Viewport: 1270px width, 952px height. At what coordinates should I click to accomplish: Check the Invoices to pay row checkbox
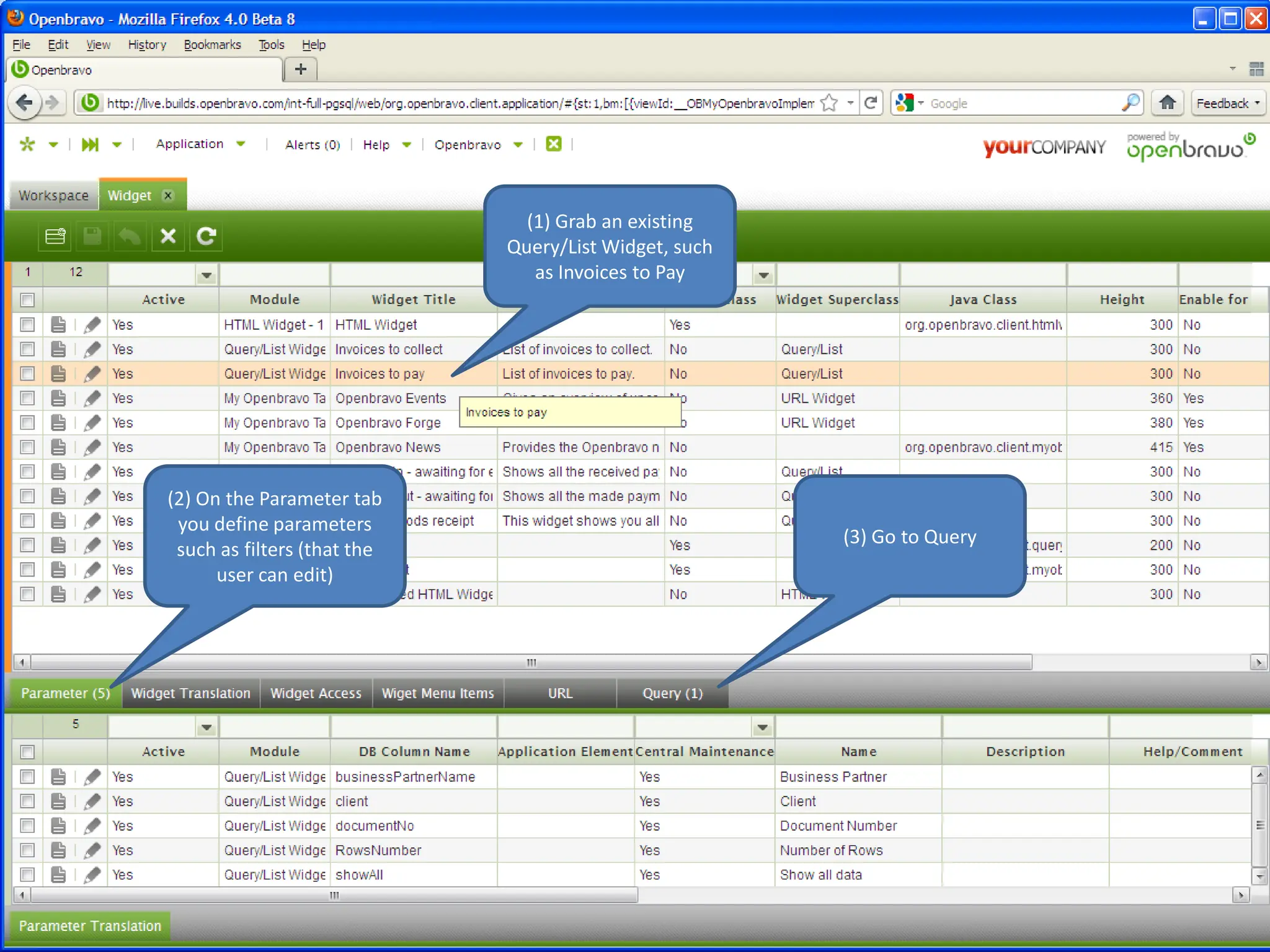27,374
